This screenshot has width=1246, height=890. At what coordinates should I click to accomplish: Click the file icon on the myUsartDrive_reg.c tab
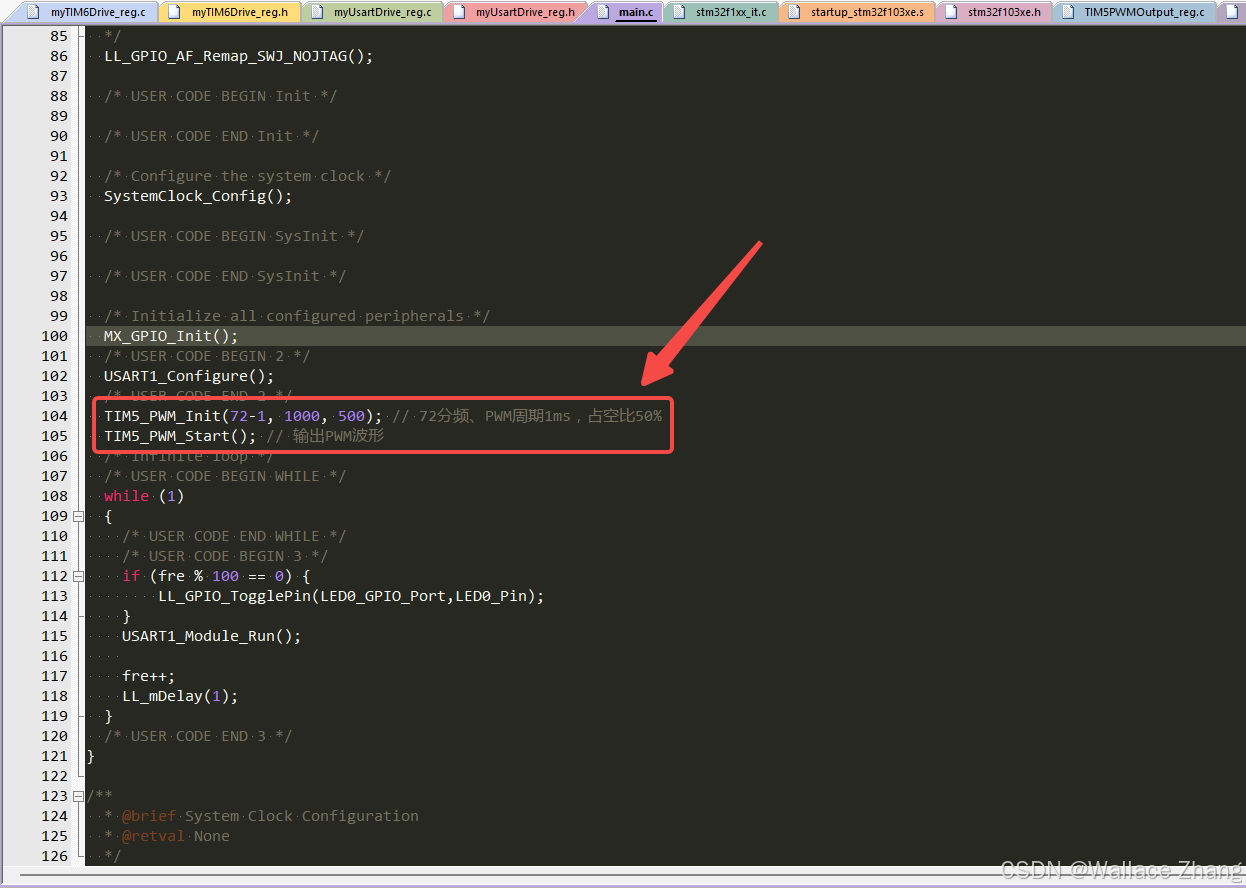coord(318,12)
